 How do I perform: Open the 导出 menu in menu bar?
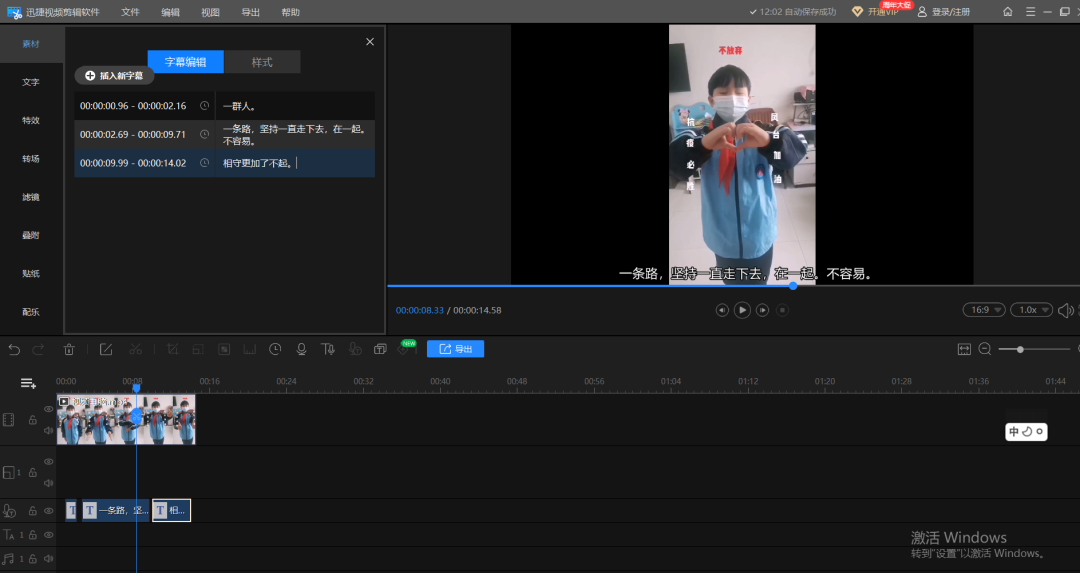251,12
